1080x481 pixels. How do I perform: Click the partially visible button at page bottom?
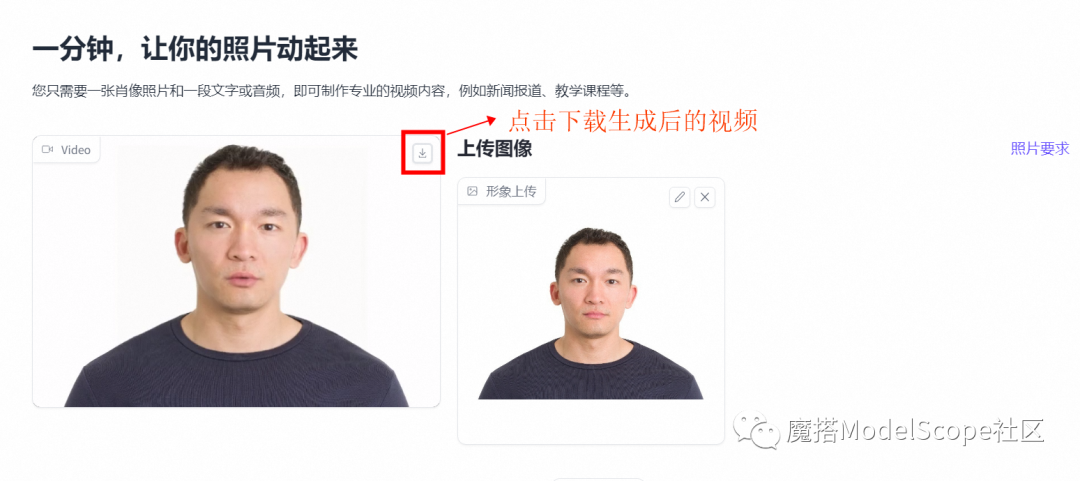pyautogui.click(x=598, y=479)
